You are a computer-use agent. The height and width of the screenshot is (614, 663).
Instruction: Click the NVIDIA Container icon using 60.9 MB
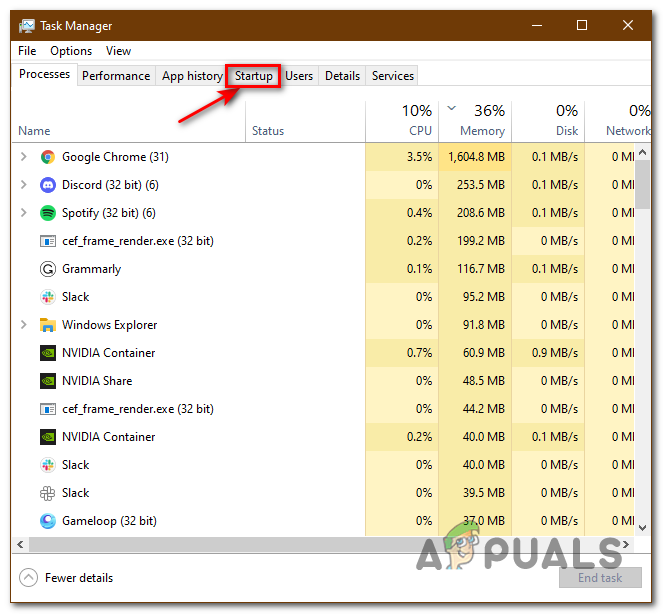(x=48, y=353)
